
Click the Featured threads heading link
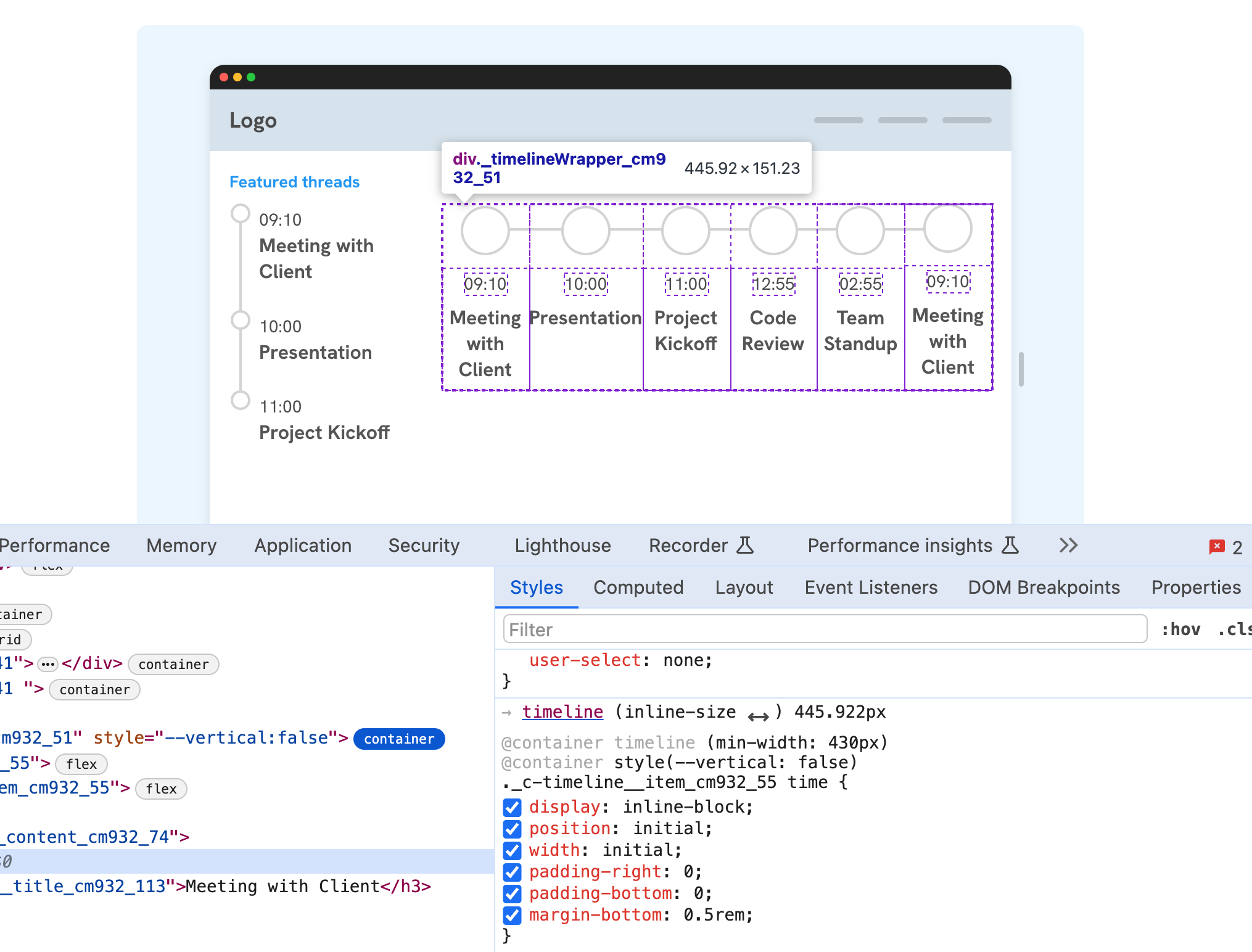click(x=294, y=182)
